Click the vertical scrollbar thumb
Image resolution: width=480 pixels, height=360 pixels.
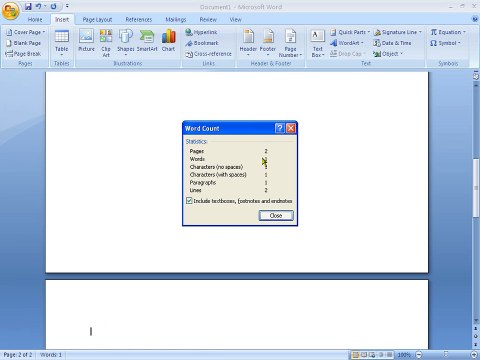click(476, 188)
